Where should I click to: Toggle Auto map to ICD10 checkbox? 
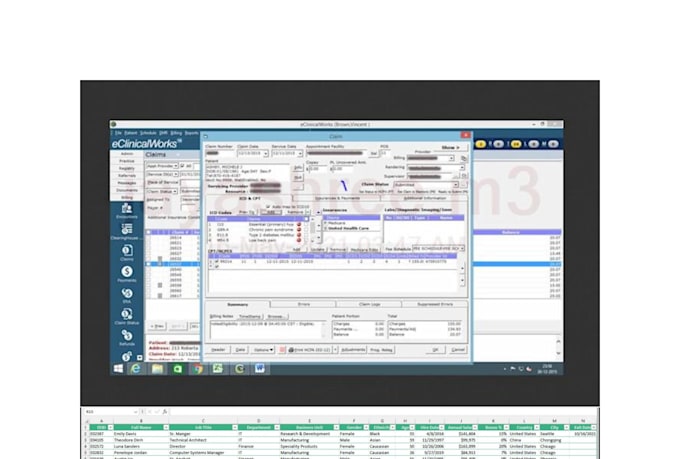coord(268,207)
